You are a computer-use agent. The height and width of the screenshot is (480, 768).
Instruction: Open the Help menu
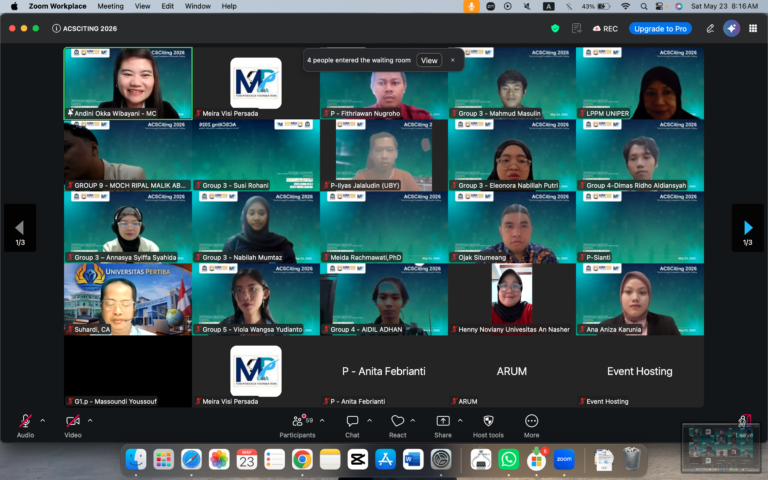(229, 6)
